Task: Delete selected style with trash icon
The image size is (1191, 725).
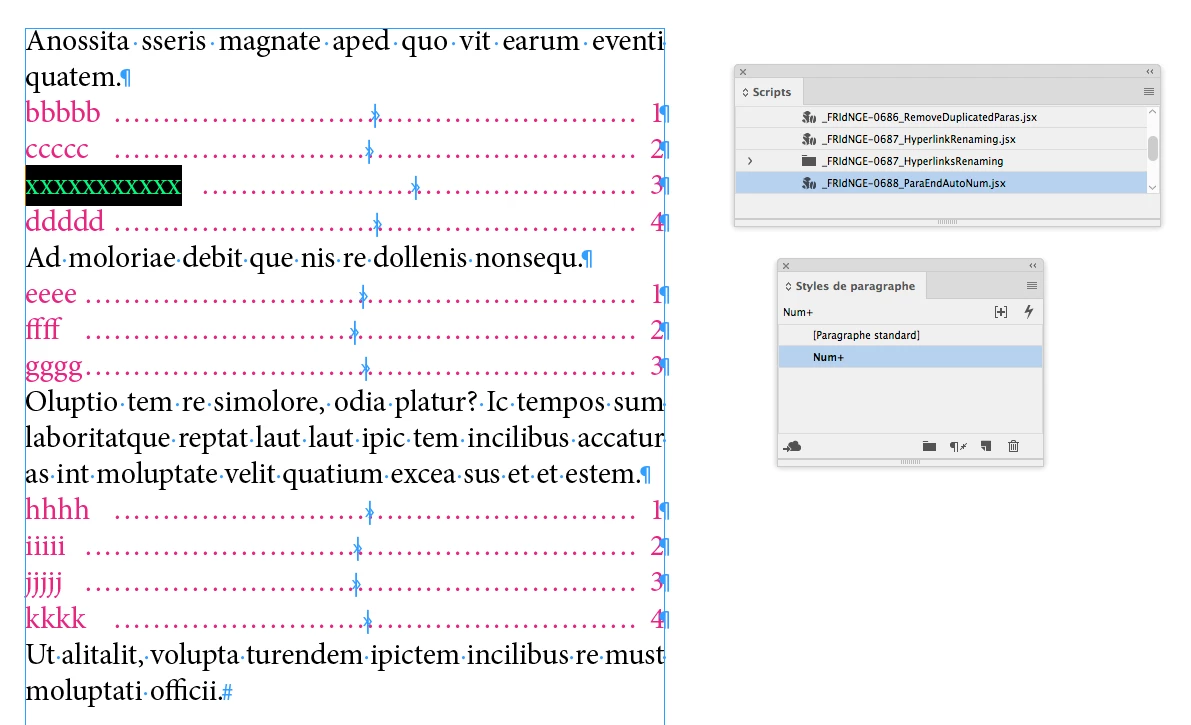Action: tap(1013, 446)
